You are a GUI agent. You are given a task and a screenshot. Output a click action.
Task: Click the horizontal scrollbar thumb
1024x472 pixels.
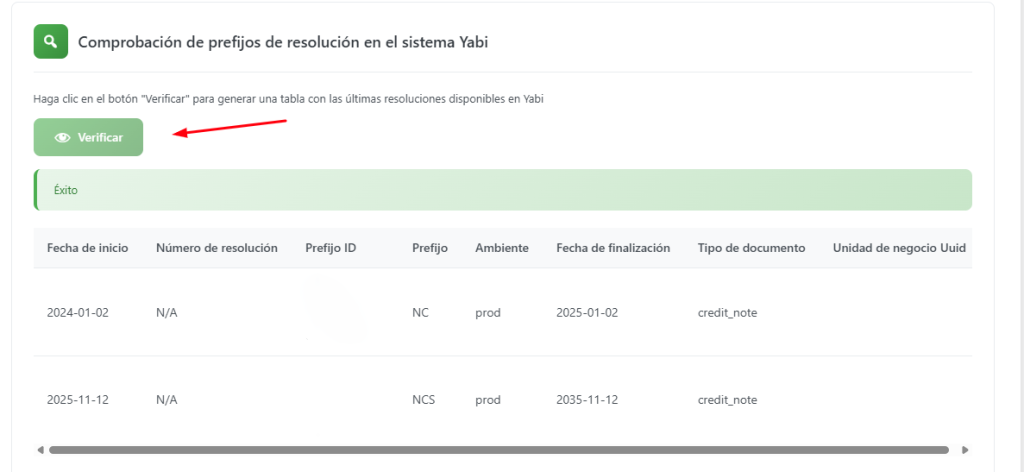[498, 450]
